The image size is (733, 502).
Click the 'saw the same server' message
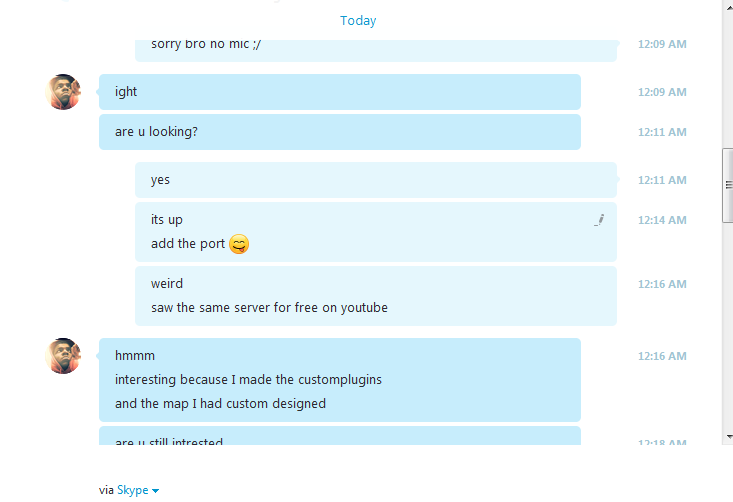(269, 308)
